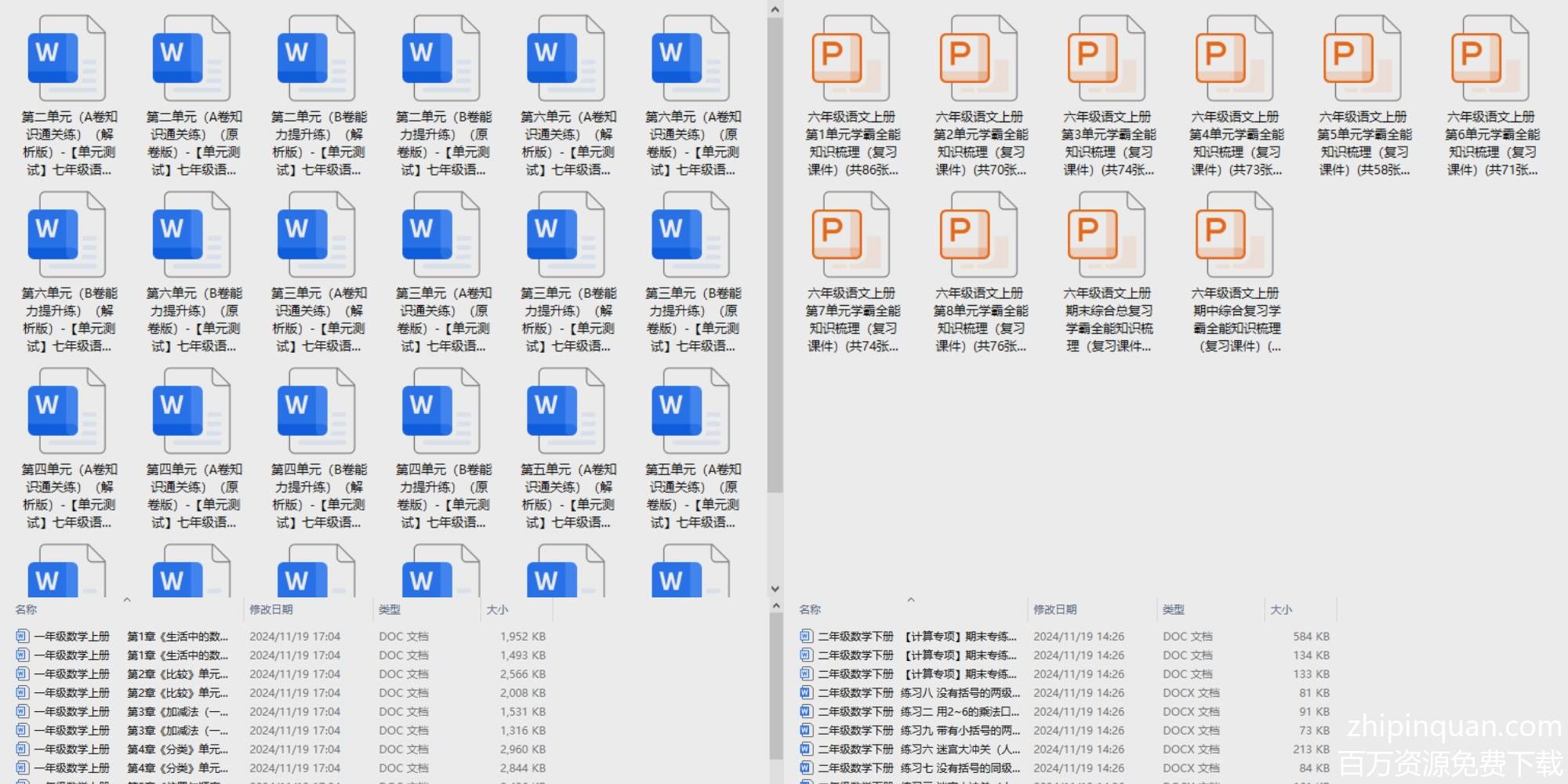This screenshot has width=1568, height=784.
Task: Click the vertical scrollbar thumb of the Word files pane
Action: pyautogui.click(x=775, y=251)
